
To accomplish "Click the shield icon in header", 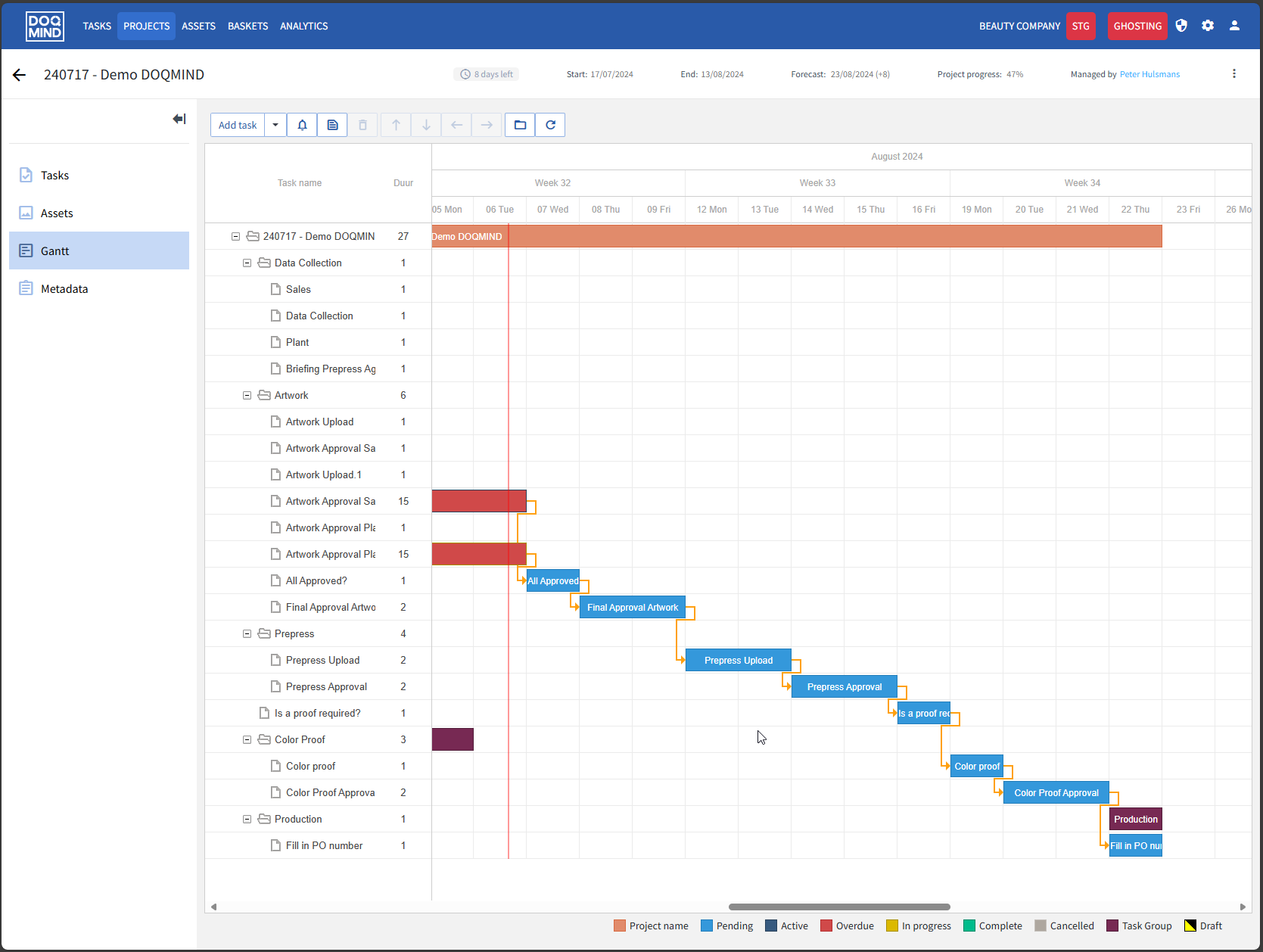I will [1181, 26].
